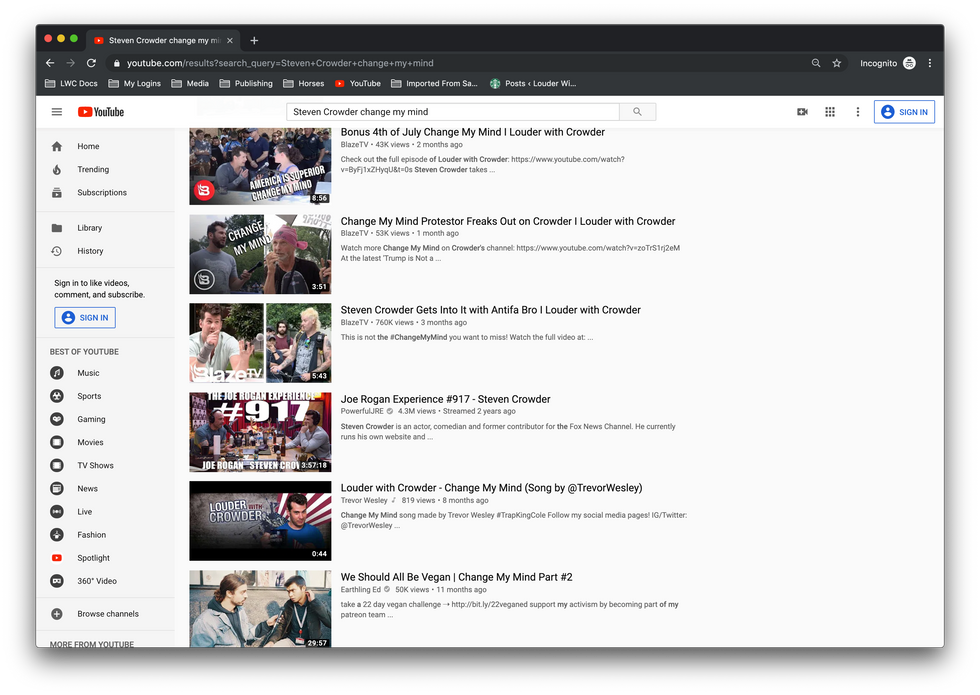
Task: Open title Louder with Crowder - Change My Mind Song
Action: point(491,488)
